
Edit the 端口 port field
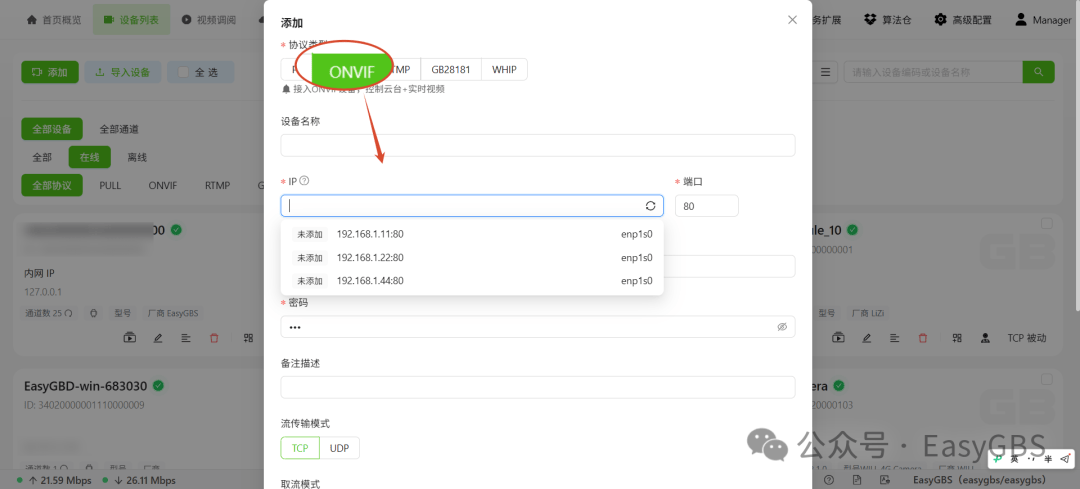coord(707,206)
